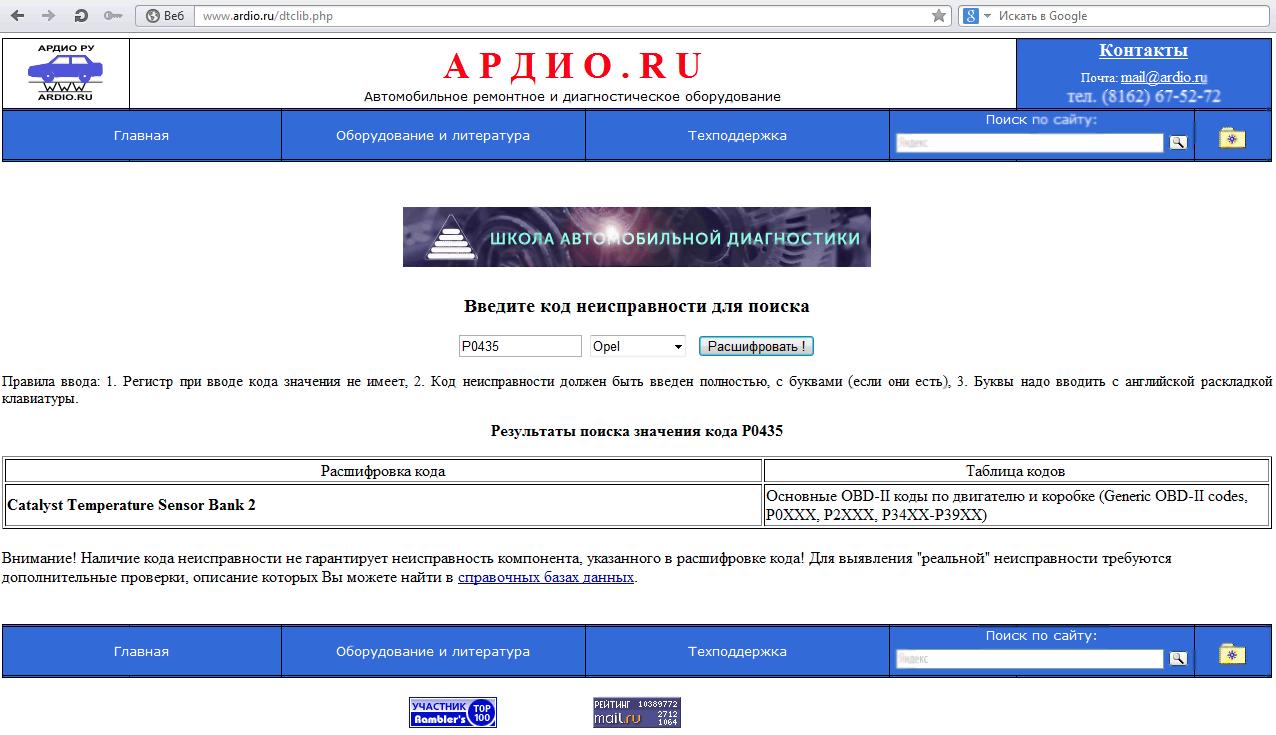Open the Opel manufacturer dropdown
Screen dimensions: 1276x735
pos(638,346)
